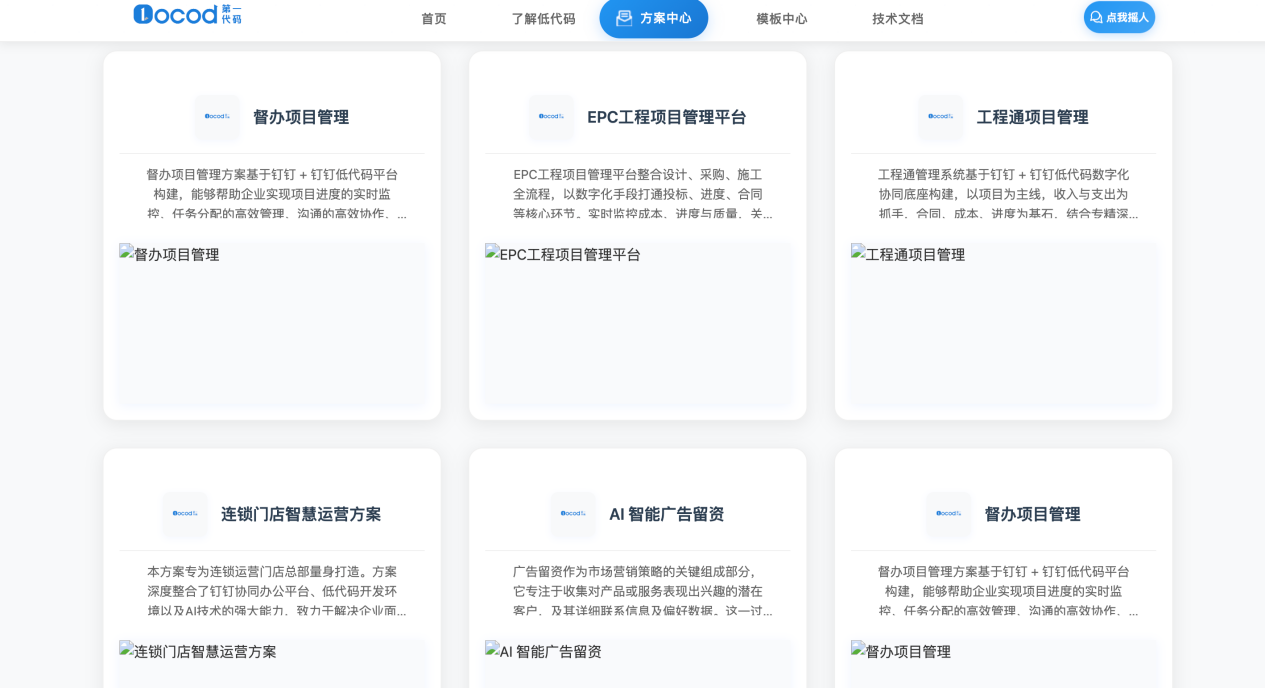Open the 了解低代码 navigation item

543,18
